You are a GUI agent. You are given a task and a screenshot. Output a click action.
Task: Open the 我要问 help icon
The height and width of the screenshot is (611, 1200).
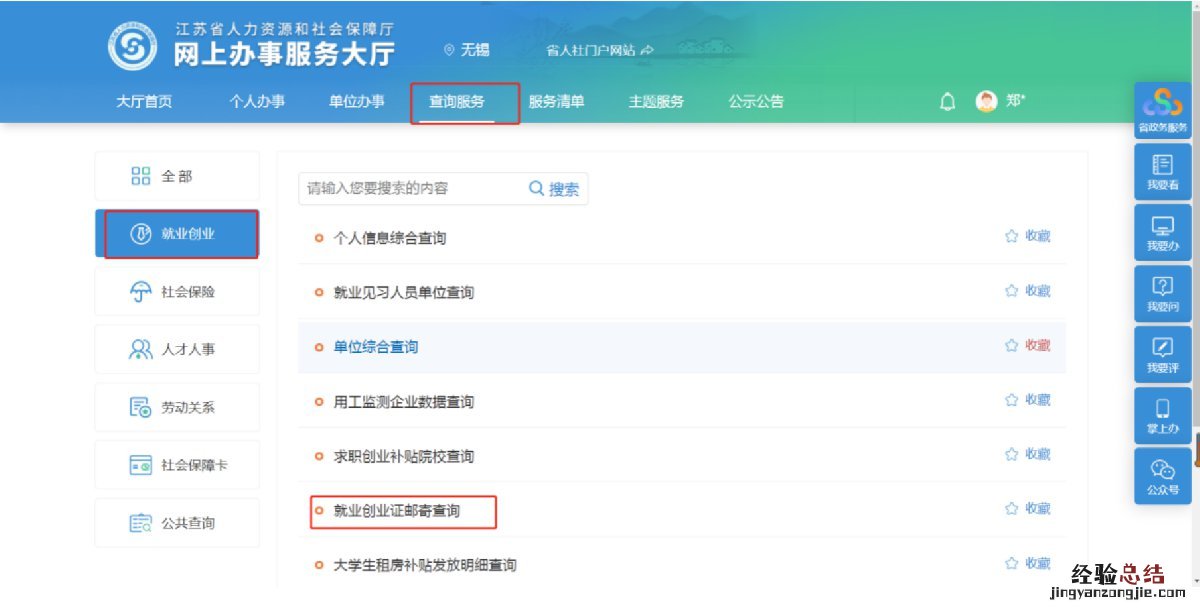(1162, 293)
